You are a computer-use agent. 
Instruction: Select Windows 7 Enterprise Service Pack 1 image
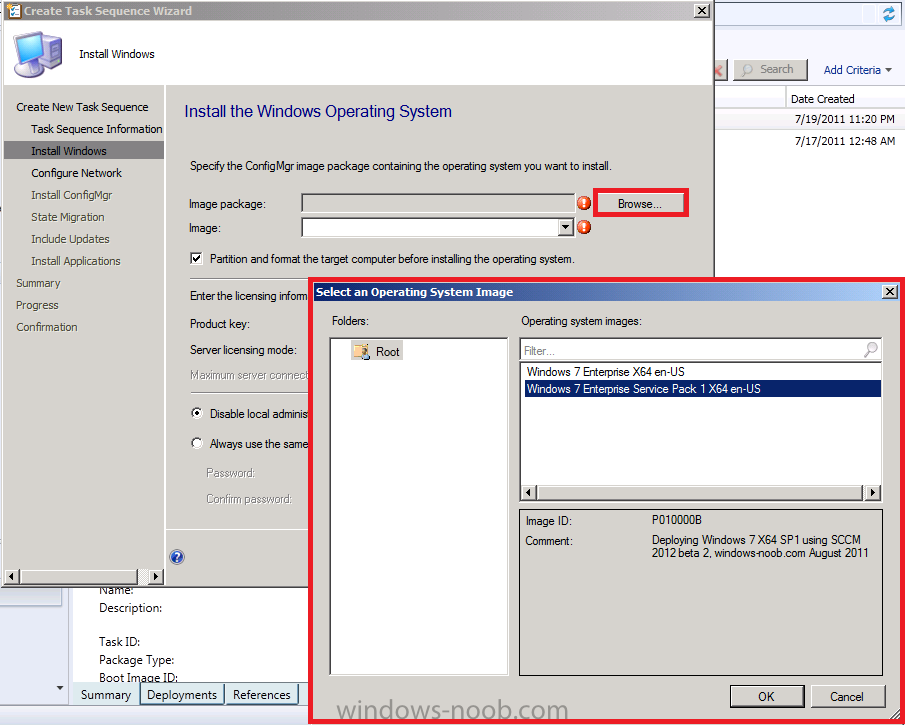coord(702,388)
